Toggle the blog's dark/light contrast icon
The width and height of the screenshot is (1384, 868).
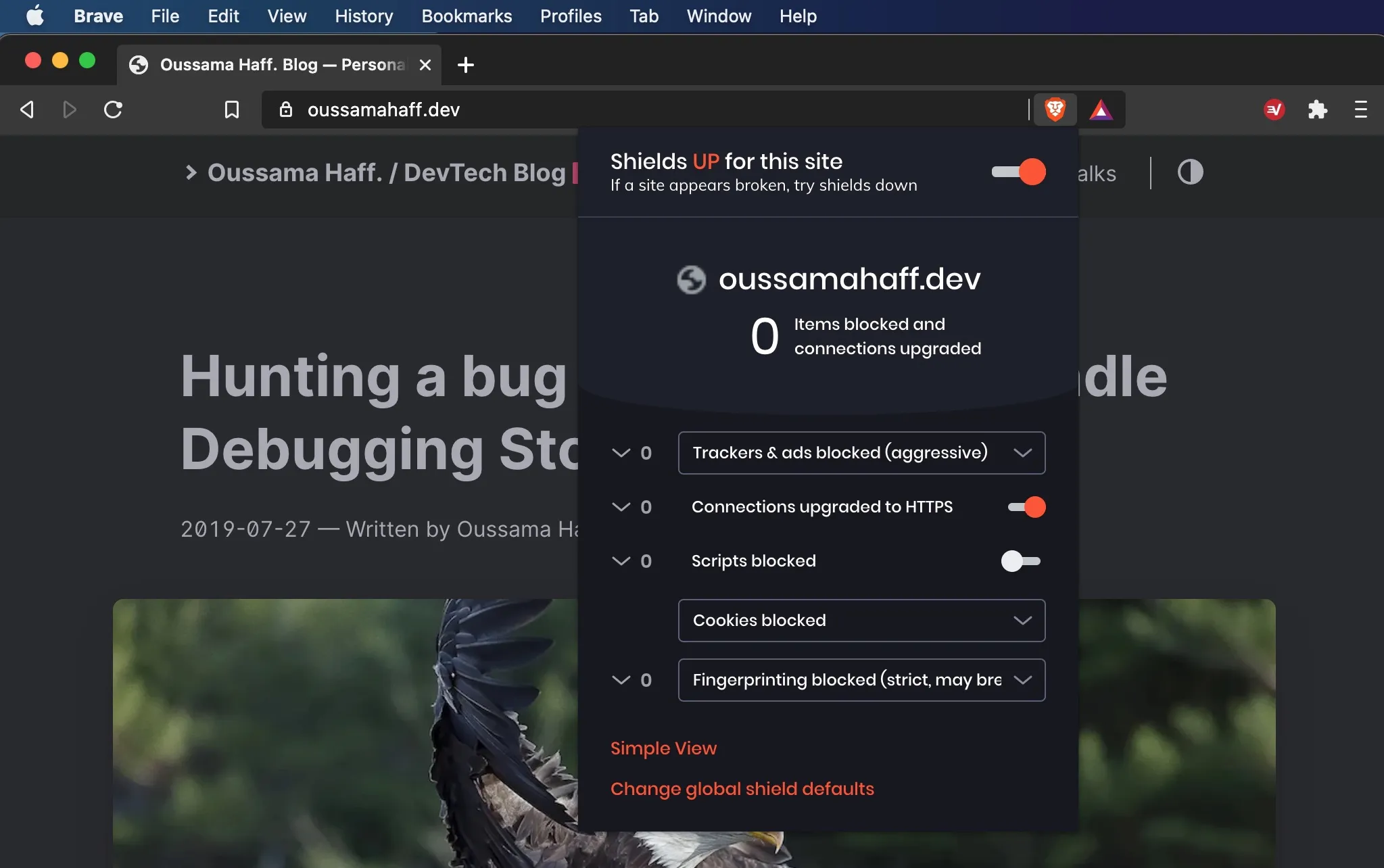1190,172
